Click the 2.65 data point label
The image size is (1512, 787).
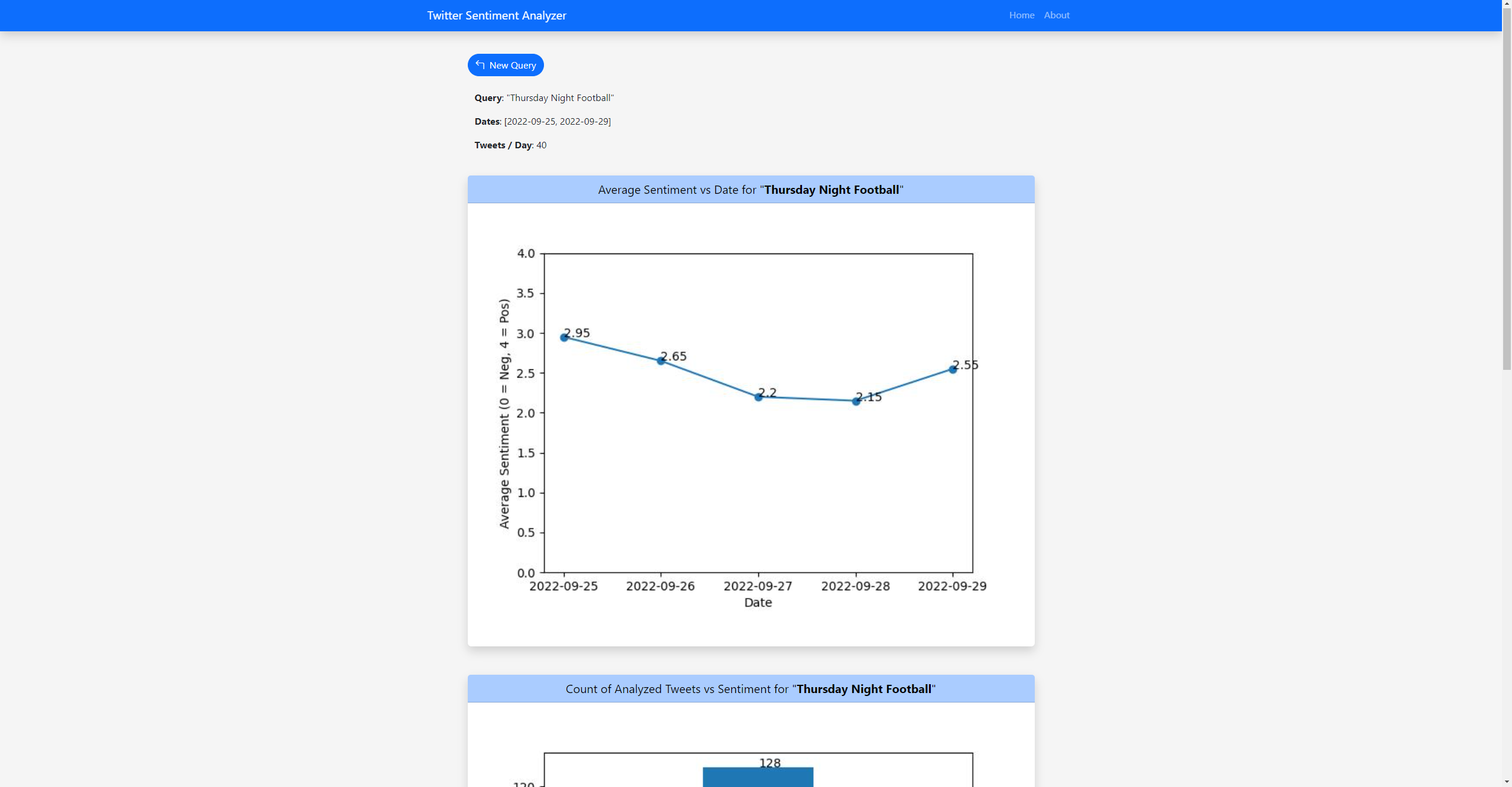pos(674,356)
